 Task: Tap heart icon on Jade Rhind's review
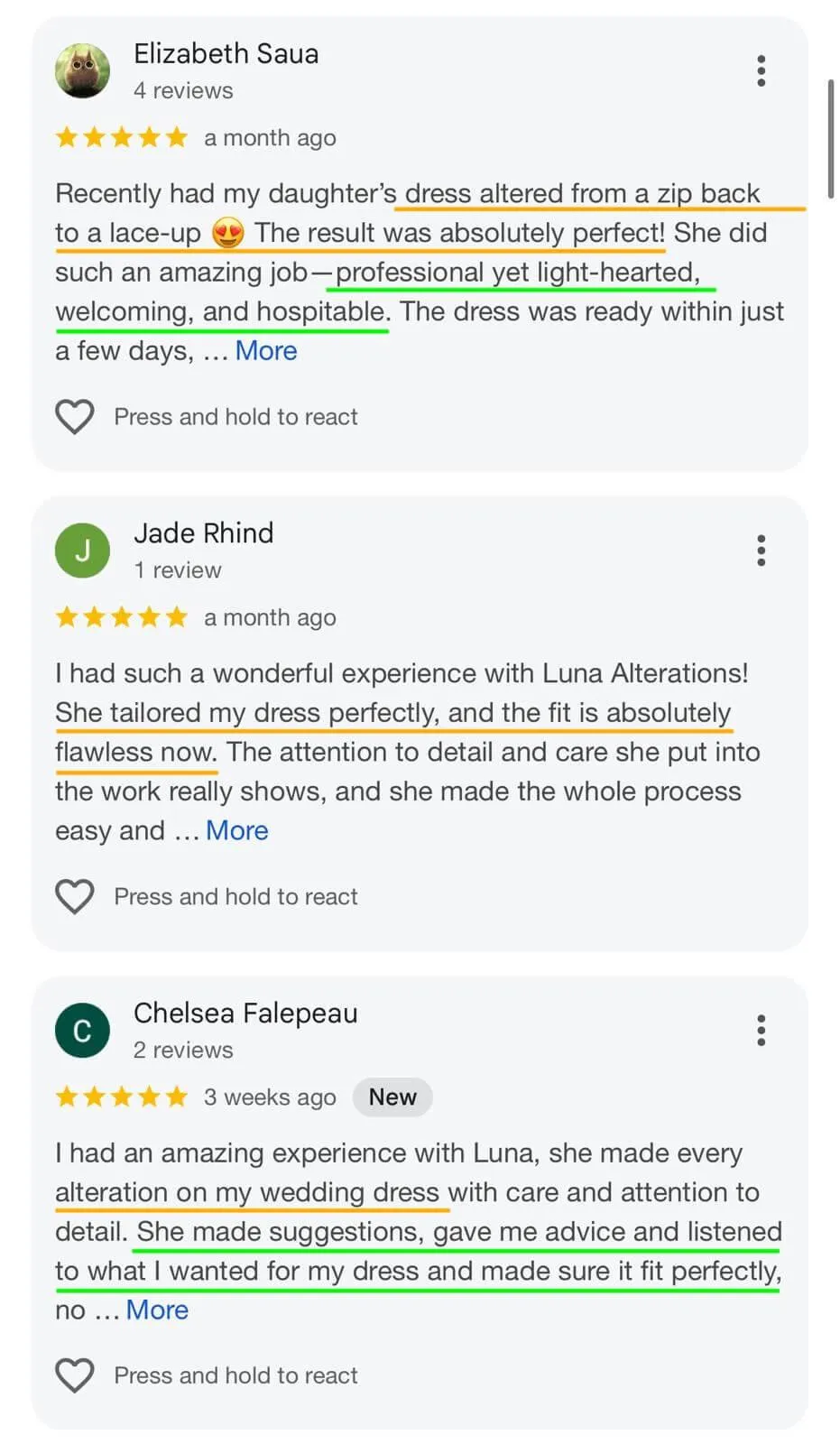(x=75, y=896)
